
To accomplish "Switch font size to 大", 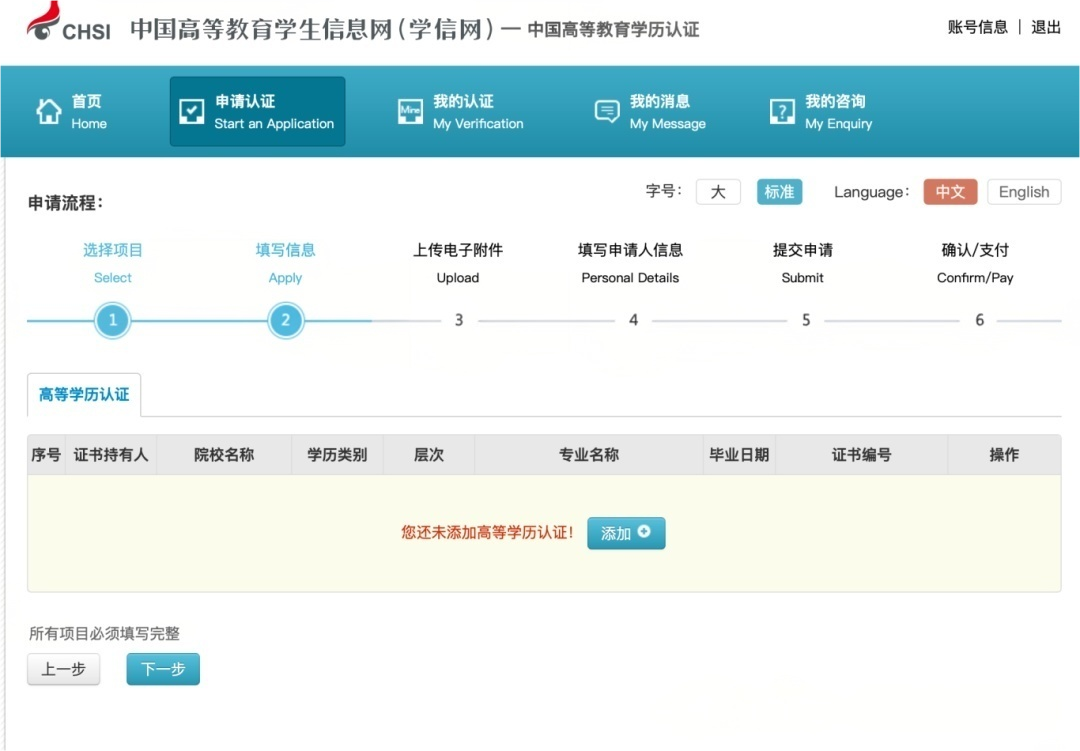I will pos(718,192).
